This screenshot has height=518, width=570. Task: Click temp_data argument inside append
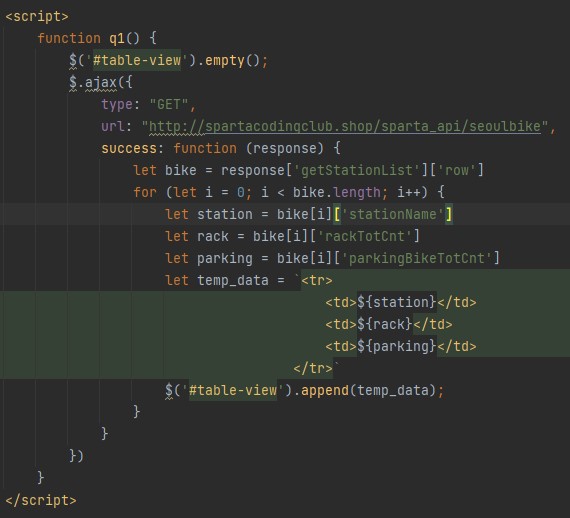coord(393,390)
